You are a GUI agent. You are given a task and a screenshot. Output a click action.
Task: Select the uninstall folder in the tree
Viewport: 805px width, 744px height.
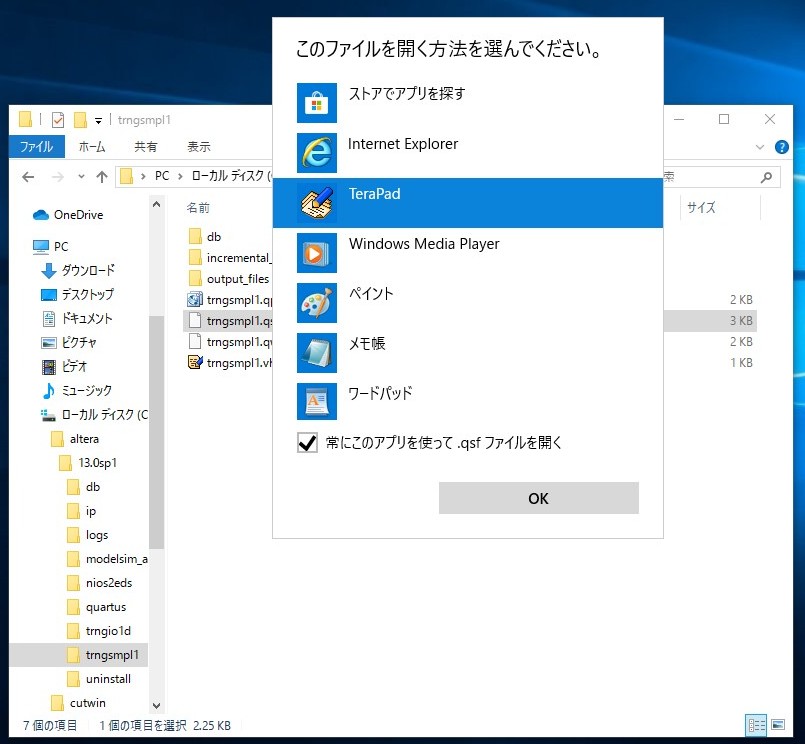coord(108,679)
